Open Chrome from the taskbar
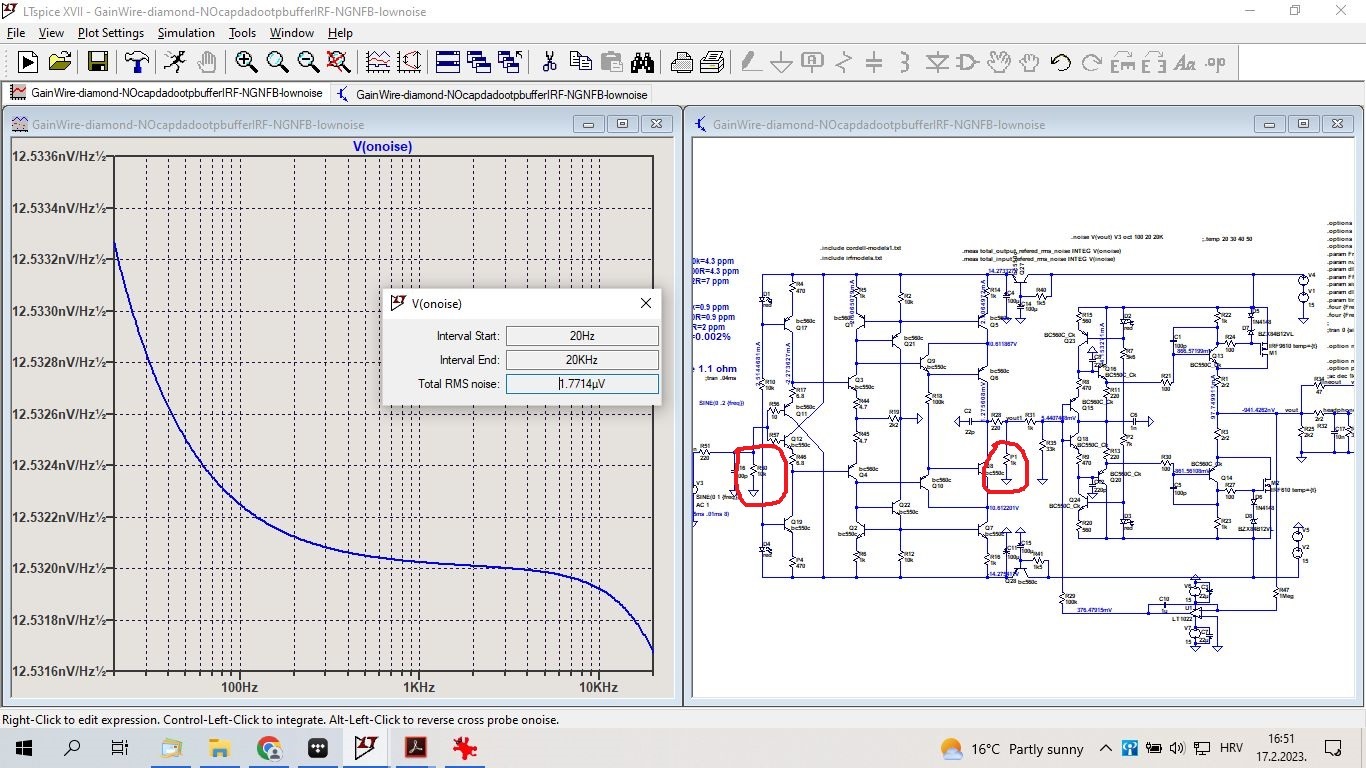This screenshot has width=1366, height=768. tap(269, 747)
